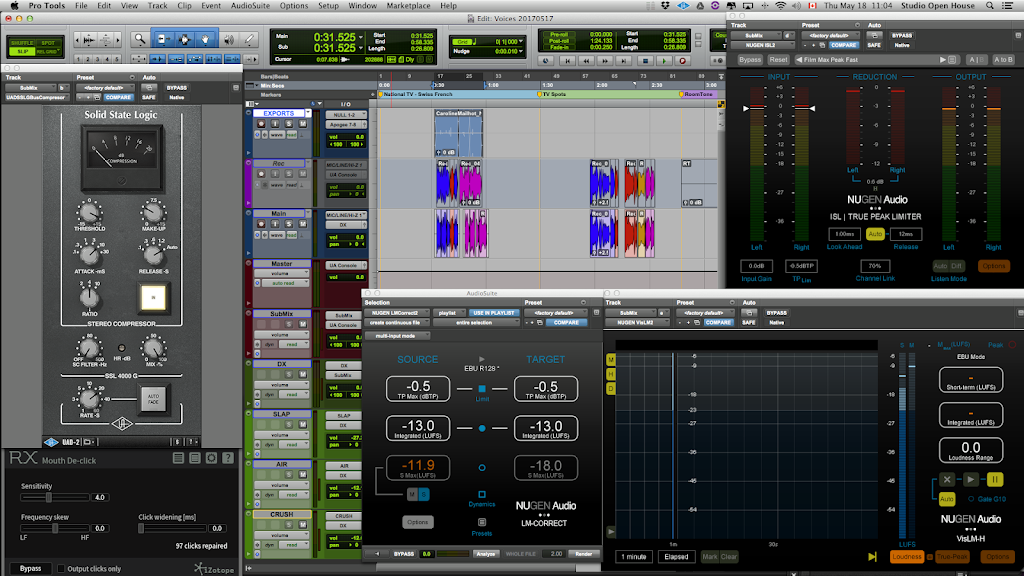
Task: Jump to end of VisLM history
Action: [x=872, y=556]
